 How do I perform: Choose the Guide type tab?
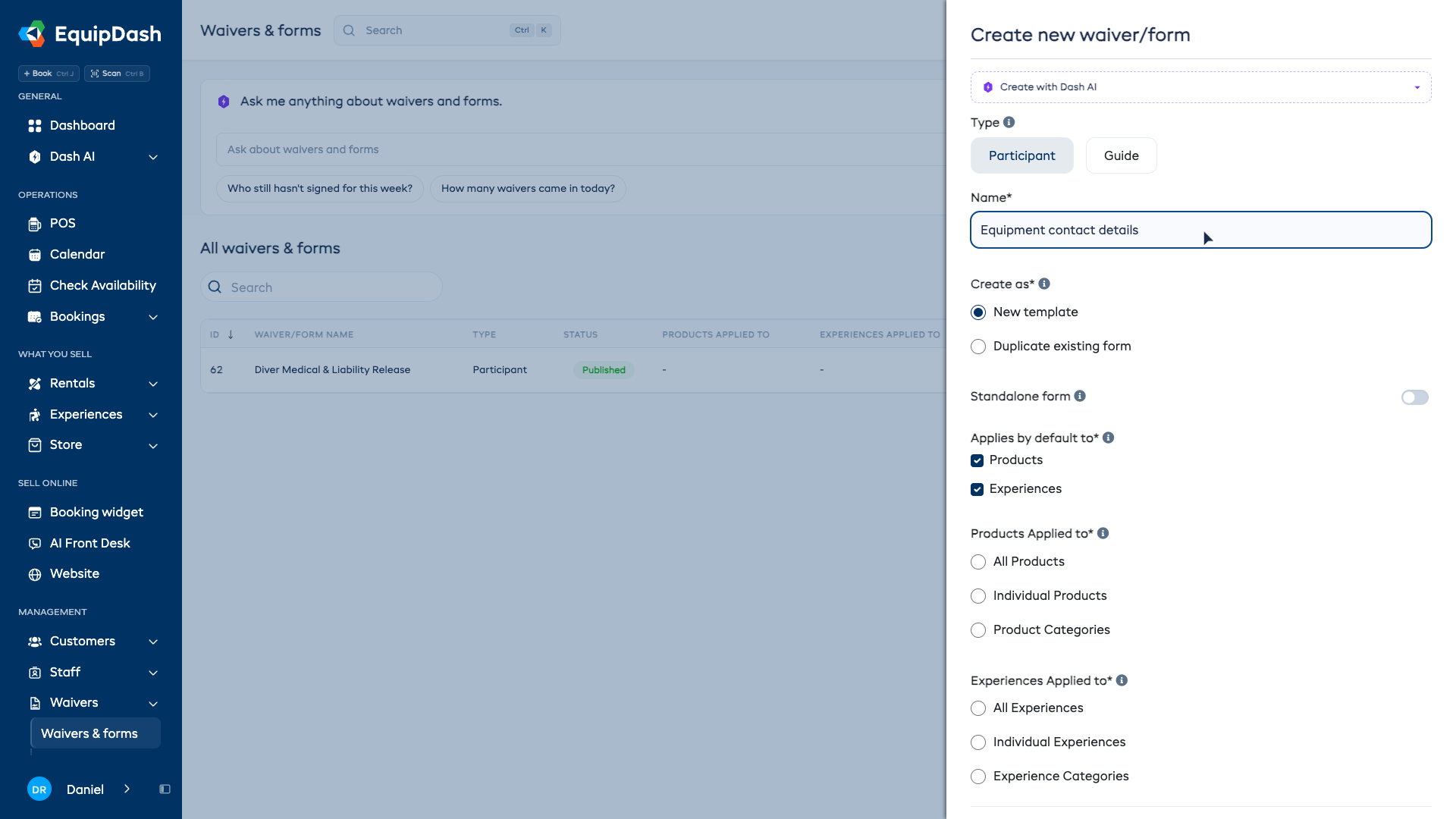[1121, 155]
